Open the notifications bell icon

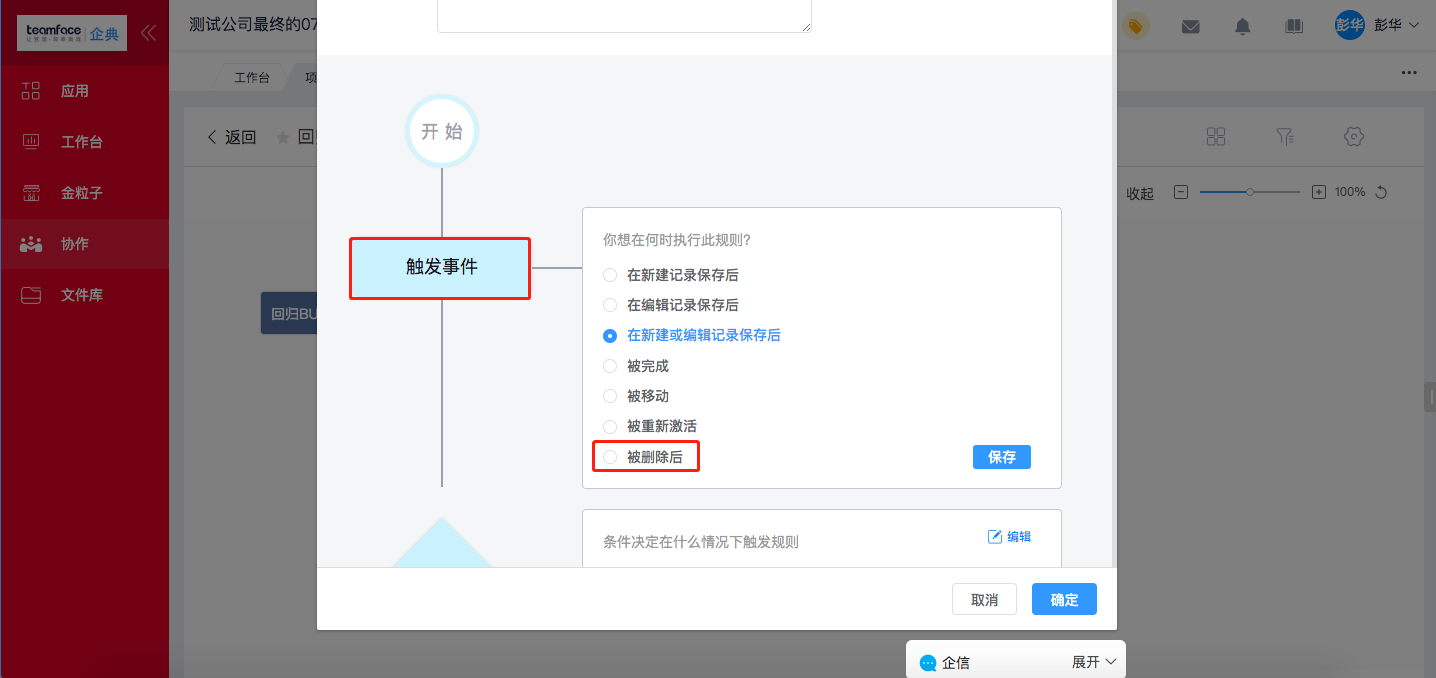(x=1242, y=27)
